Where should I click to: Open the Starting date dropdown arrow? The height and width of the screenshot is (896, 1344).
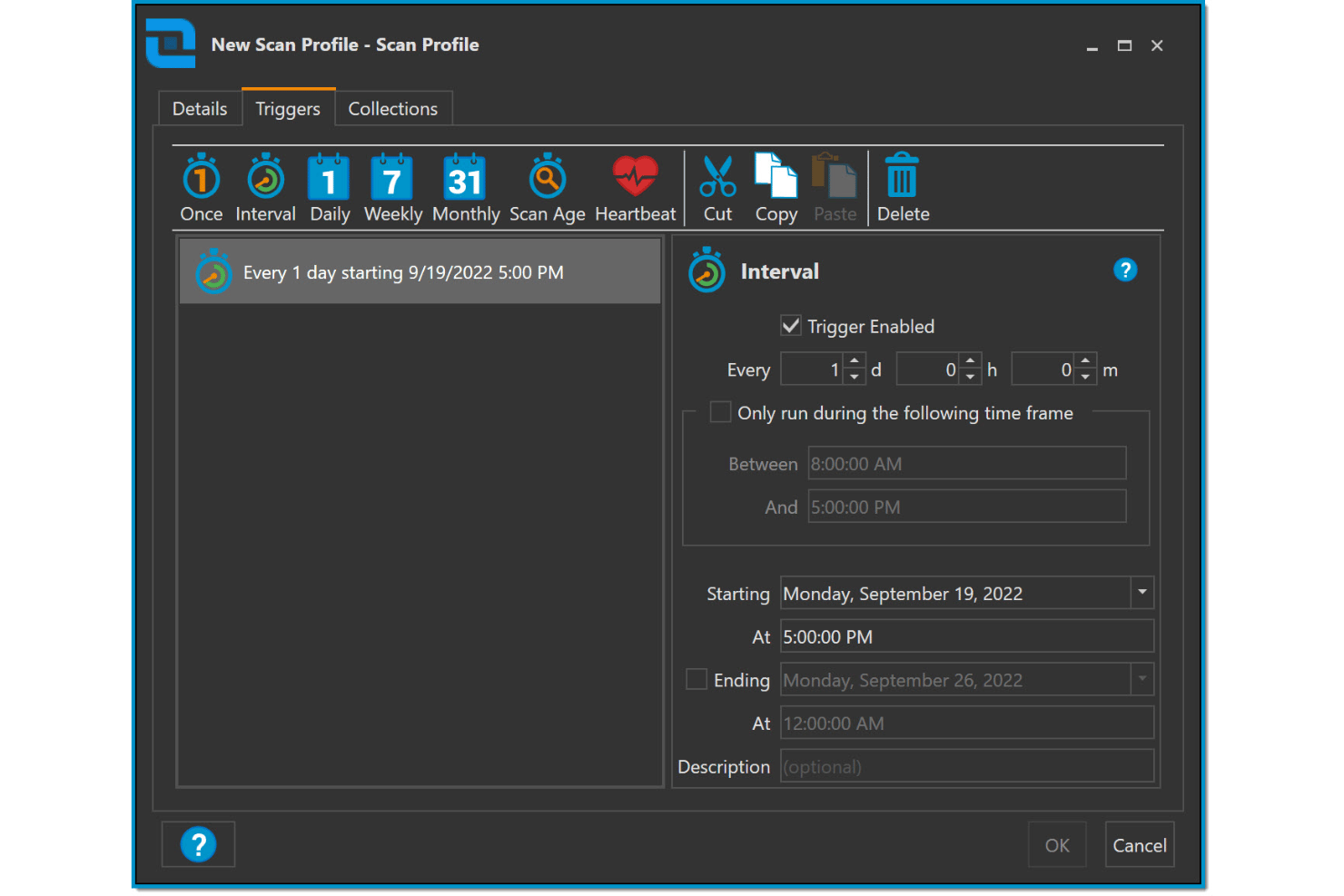click(x=1142, y=593)
